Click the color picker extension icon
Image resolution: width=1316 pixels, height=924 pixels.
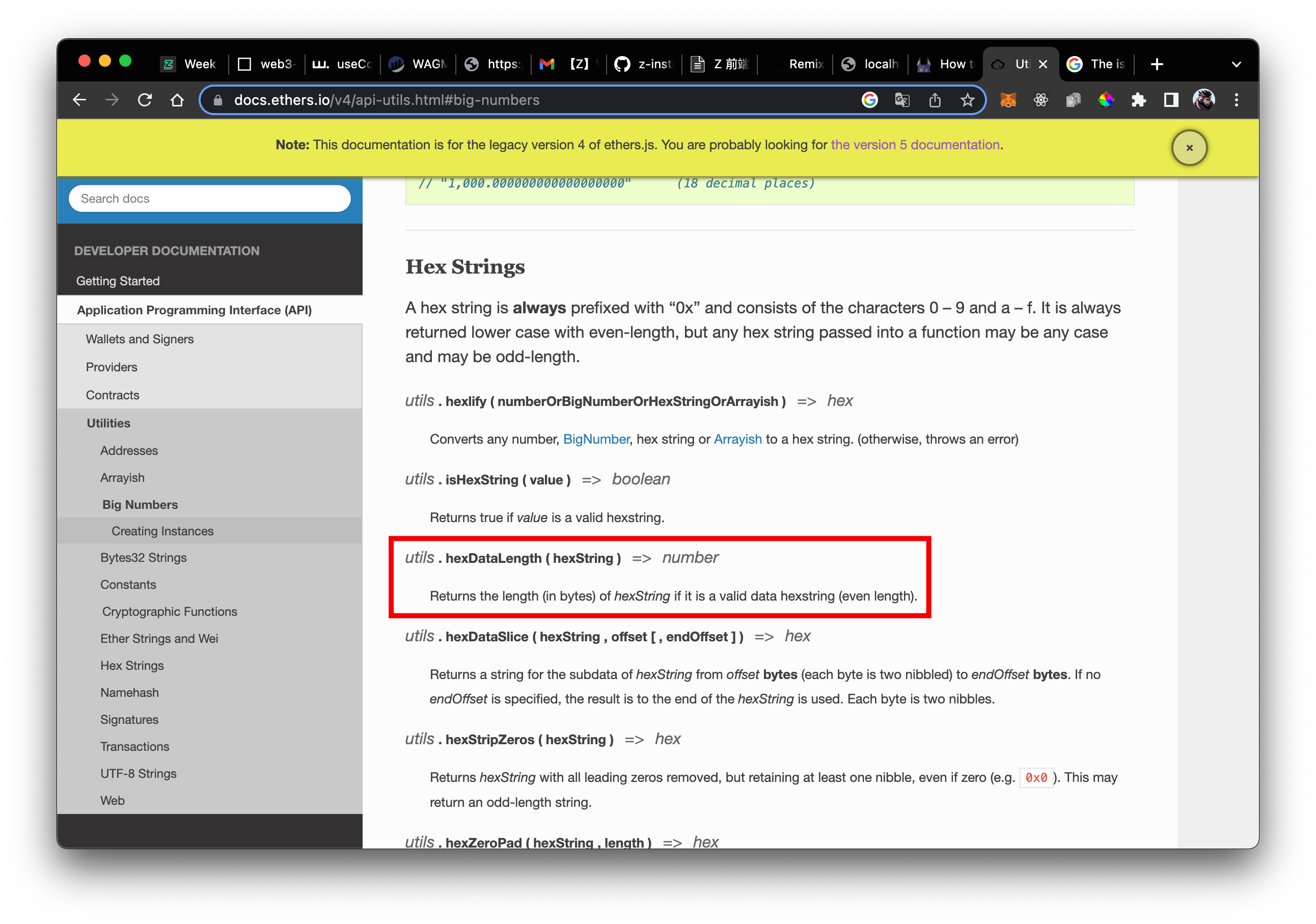[1106, 100]
